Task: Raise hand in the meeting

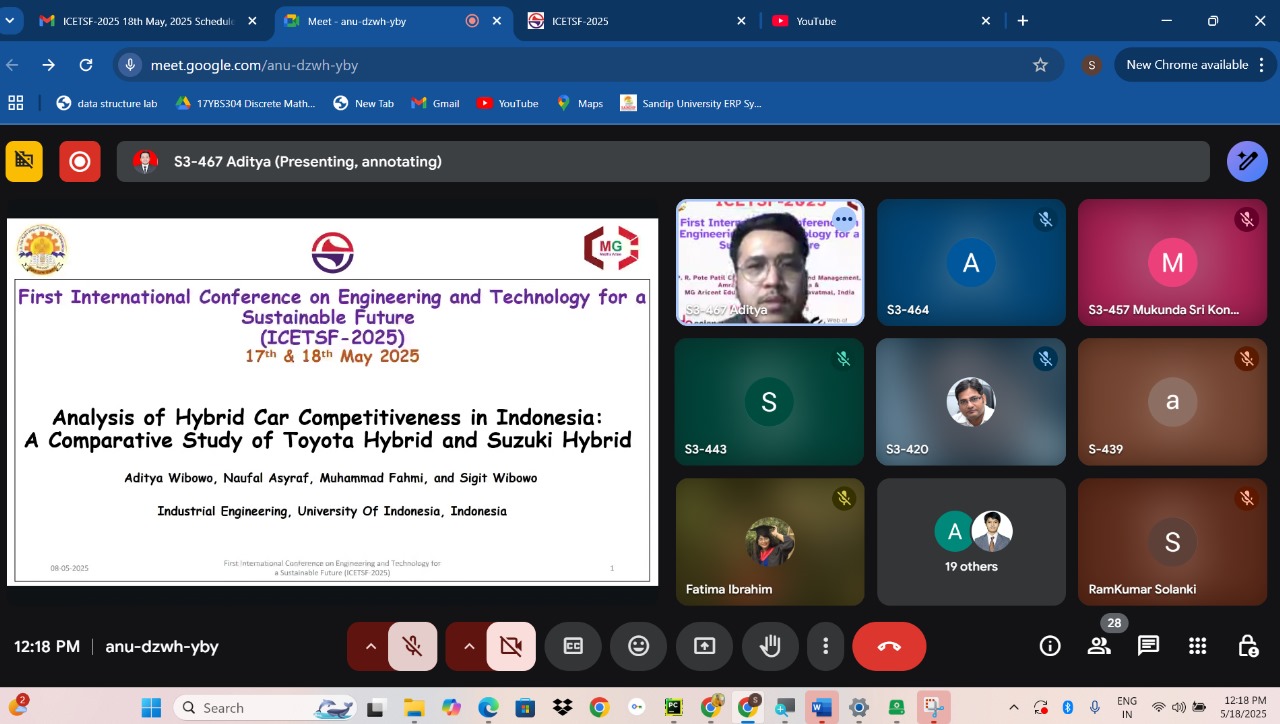Action: 770,646
